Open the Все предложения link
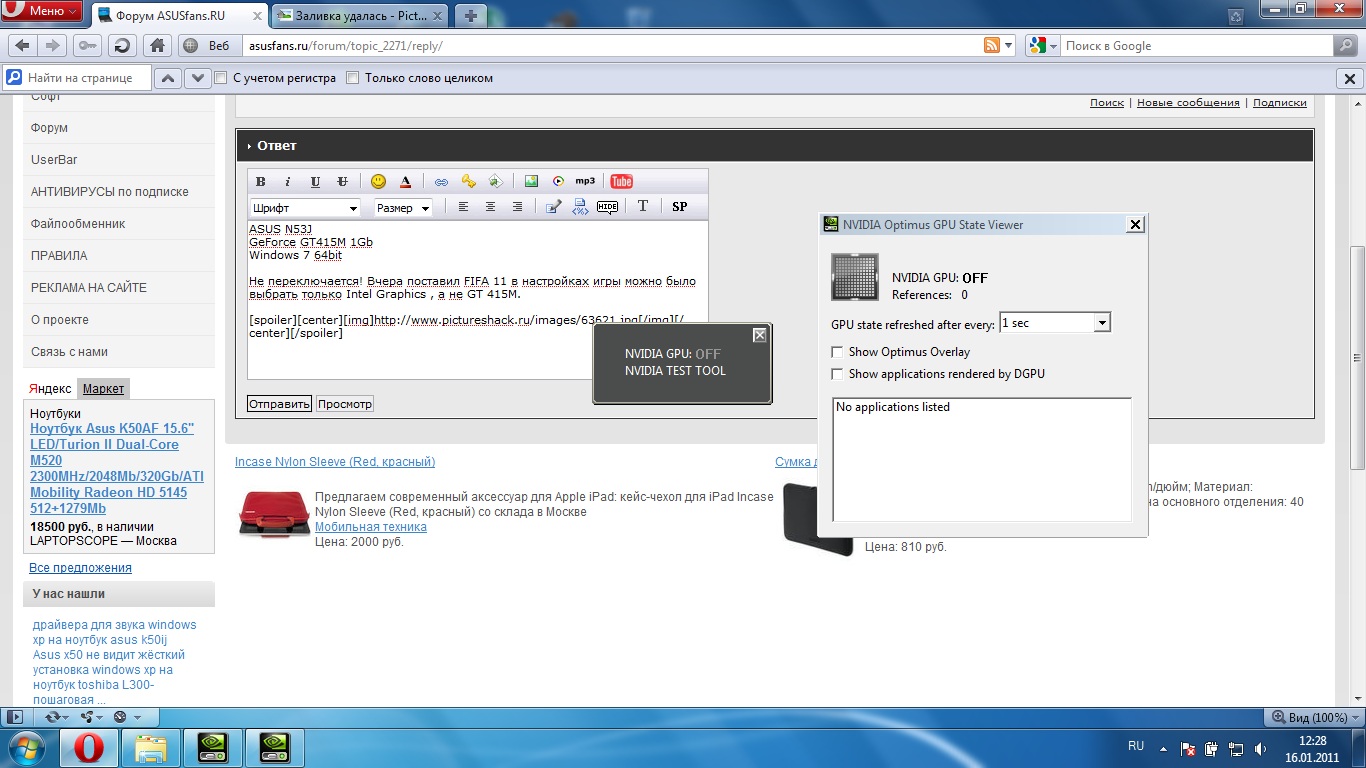The height and width of the screenshot is (768, 1366). (80, 568)
